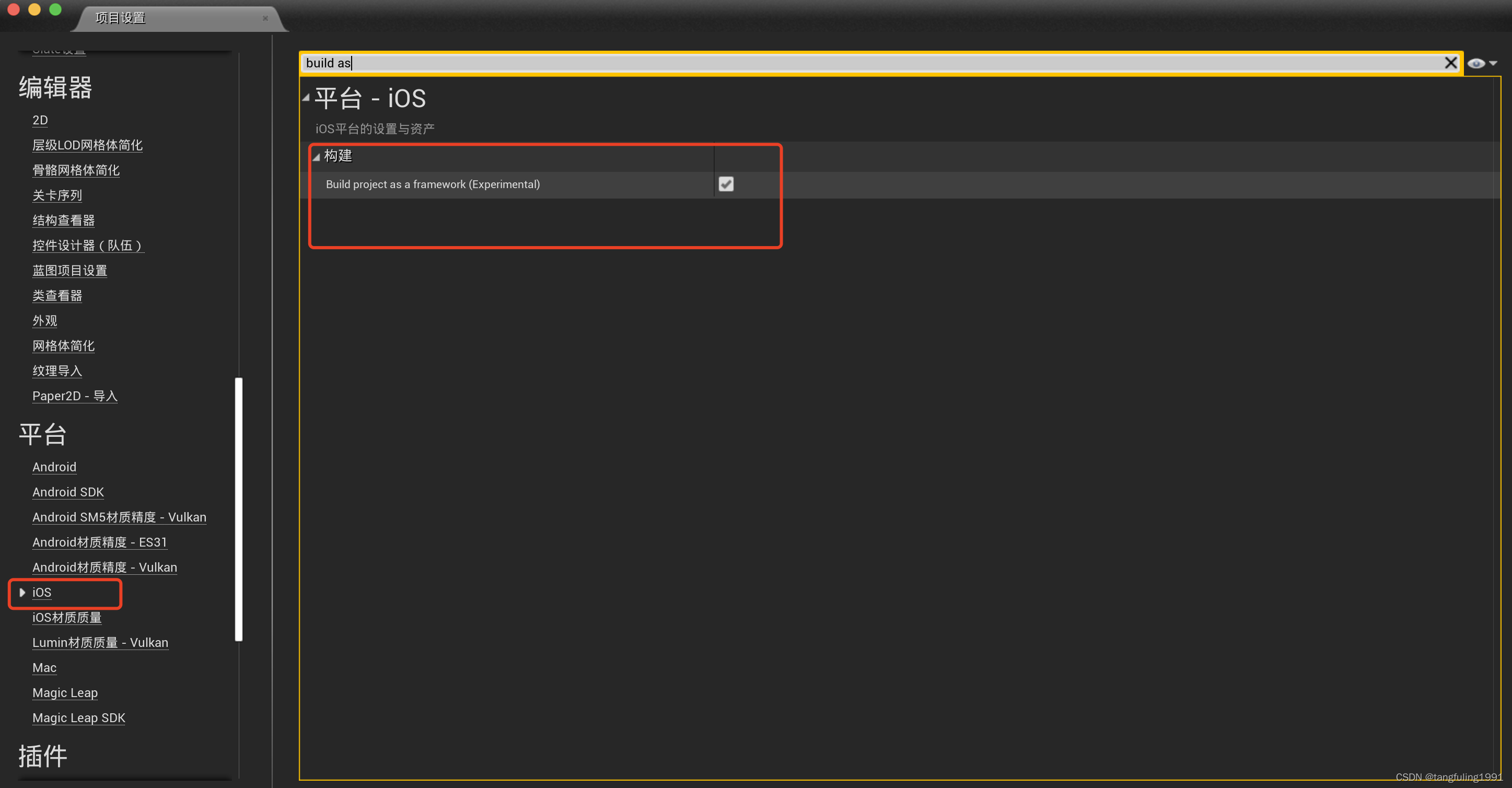Screen dimensions: 1512x788
Task: Open 蓝图项目设置 page
Action: click(x=70, y=271)
